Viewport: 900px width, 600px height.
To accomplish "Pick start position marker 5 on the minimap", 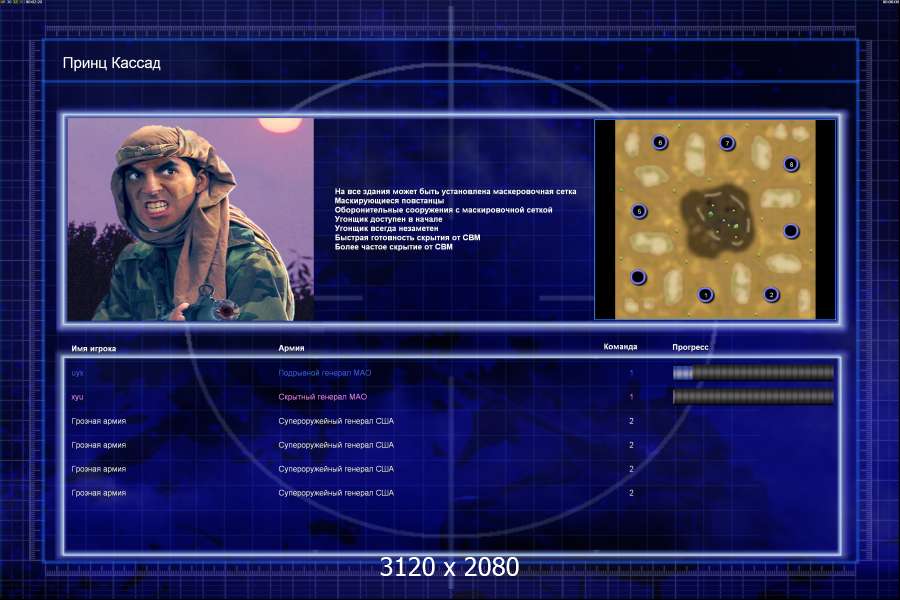I will [639, 211].
